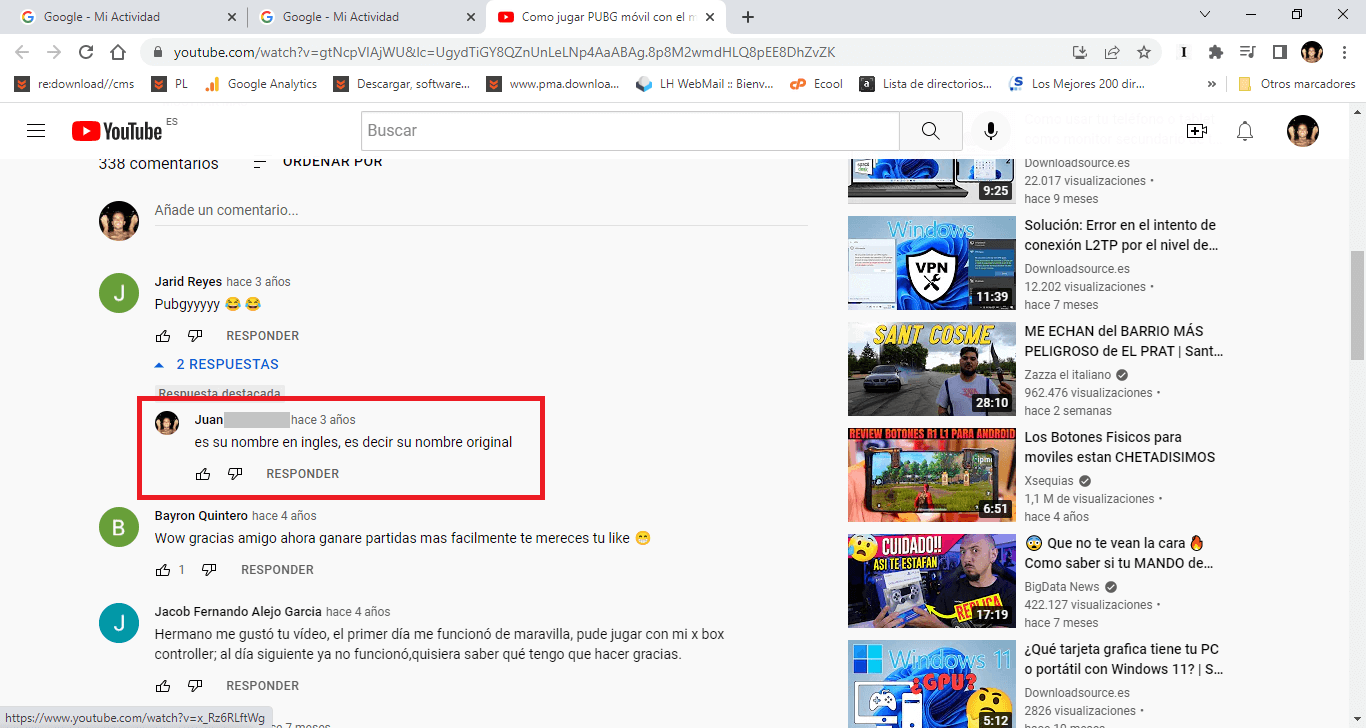Go back in browser history
1366x728 pixels.
[x=22, y=52]
